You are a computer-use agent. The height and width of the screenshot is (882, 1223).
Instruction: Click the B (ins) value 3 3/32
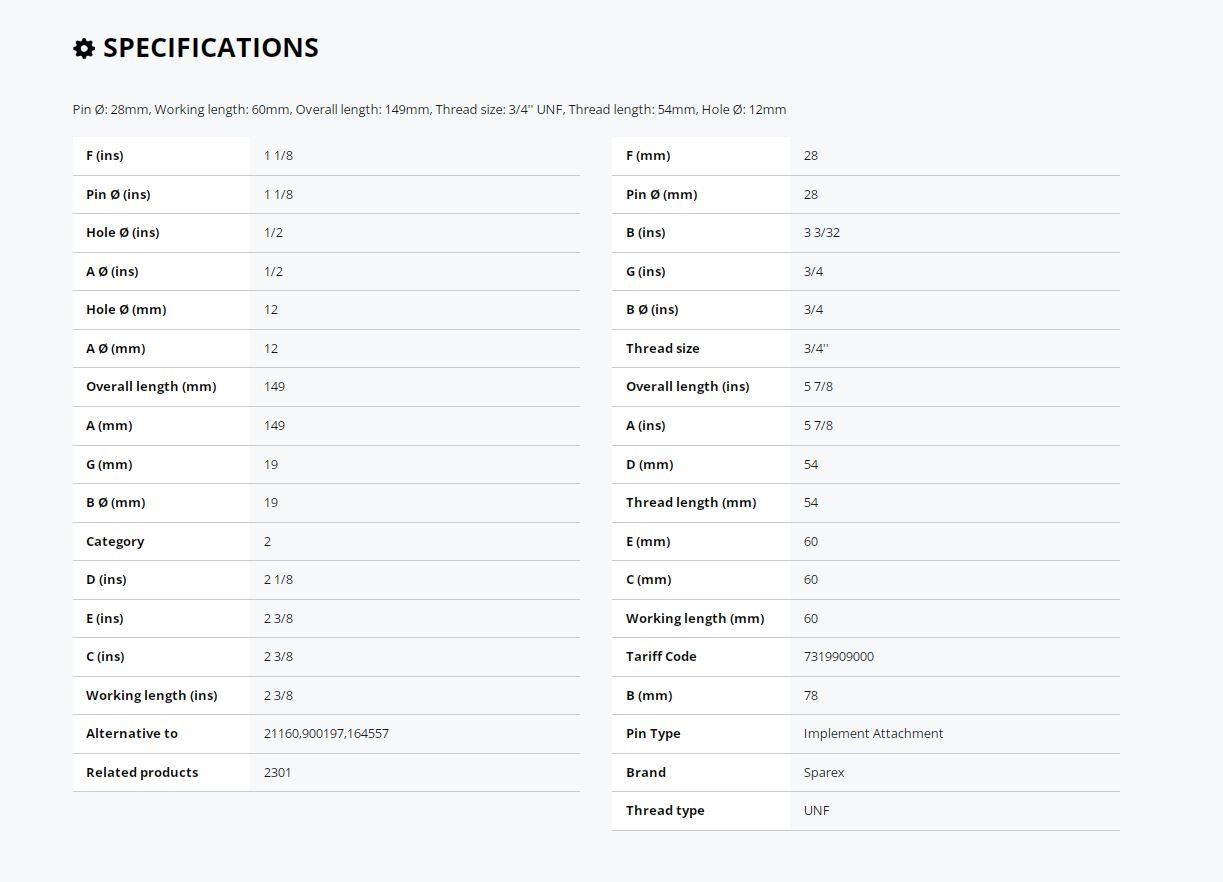[x=822, y=232]
